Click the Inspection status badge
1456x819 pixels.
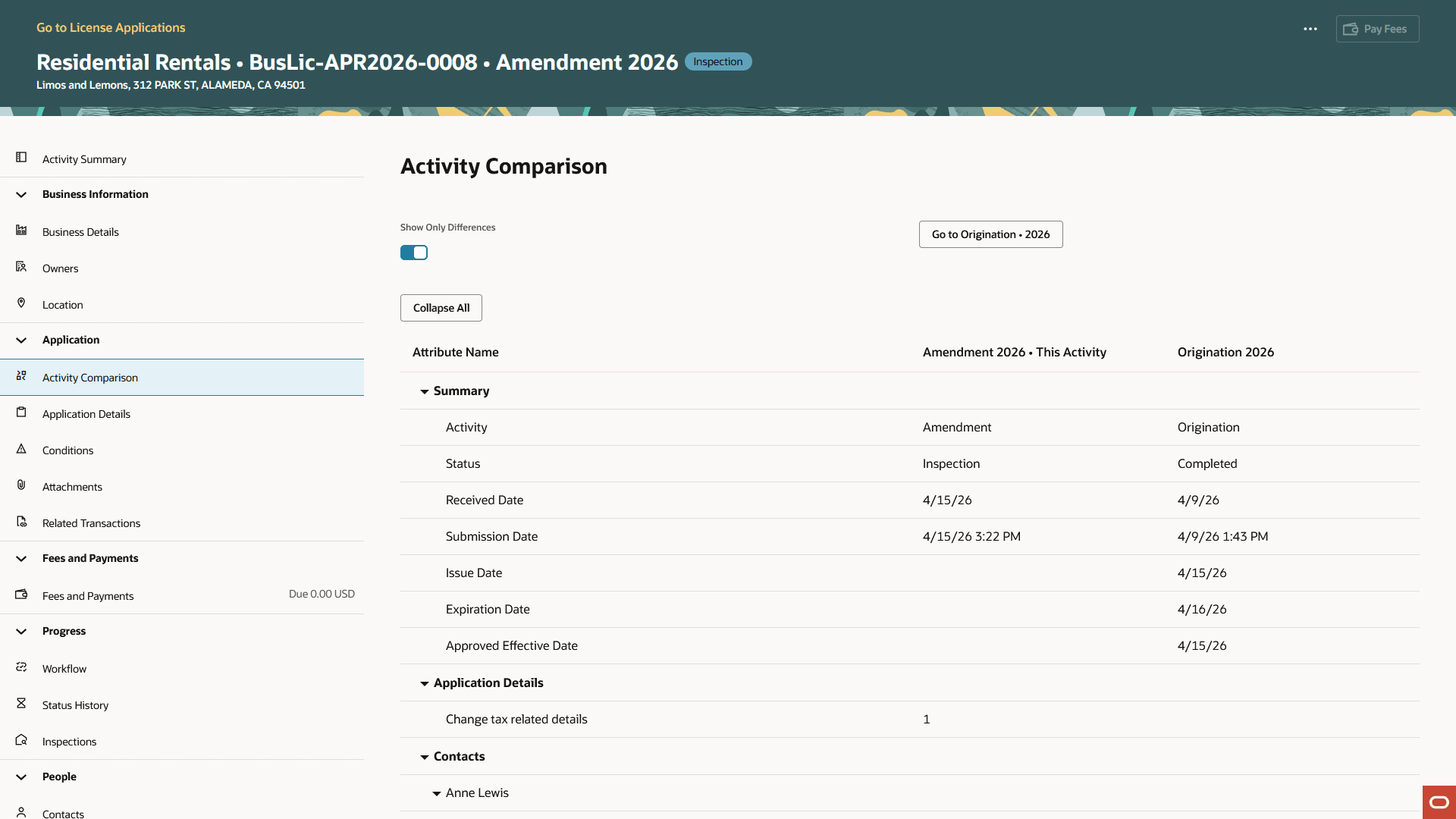718,61
